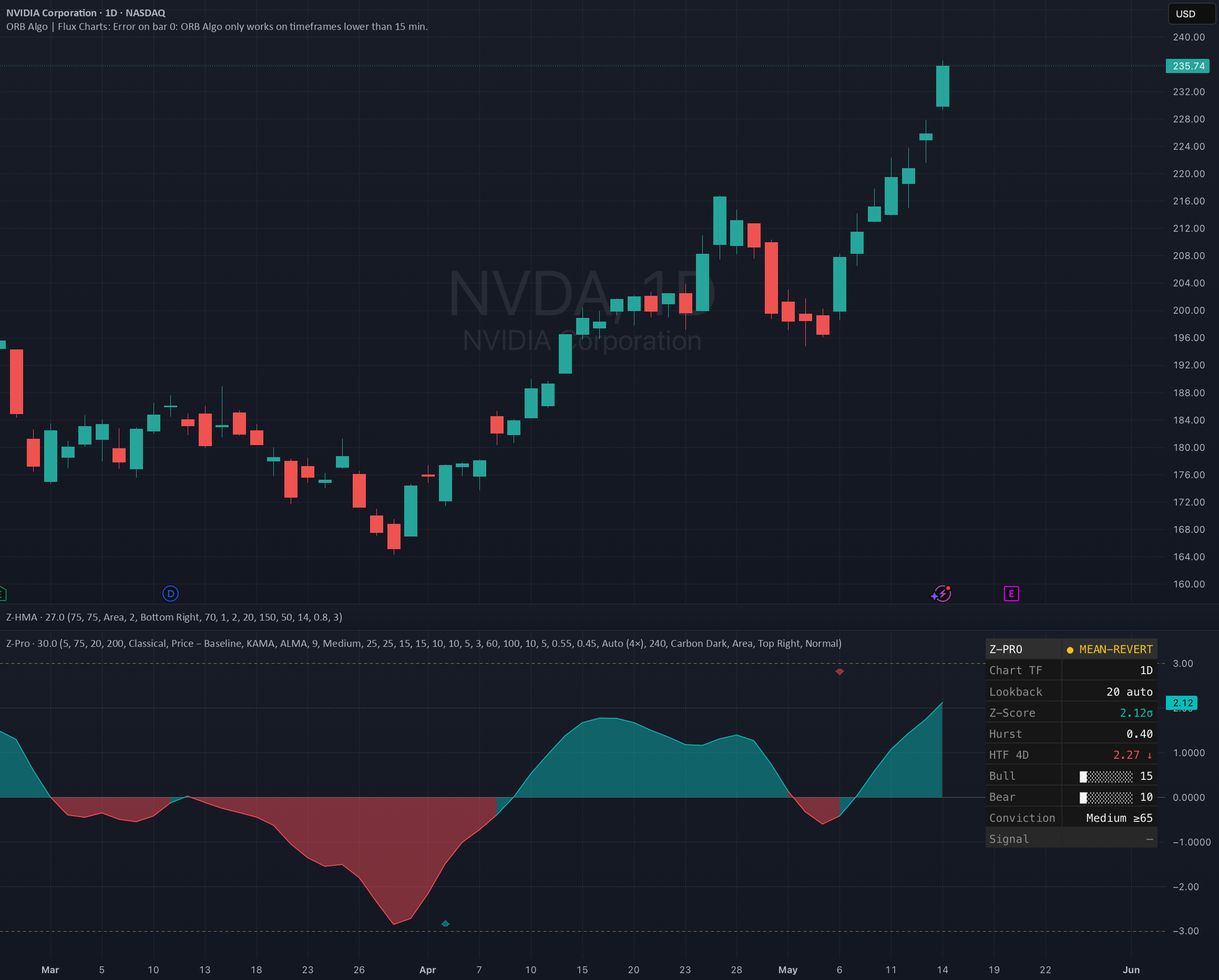Click the Bear score bar

pos(1106,797)
